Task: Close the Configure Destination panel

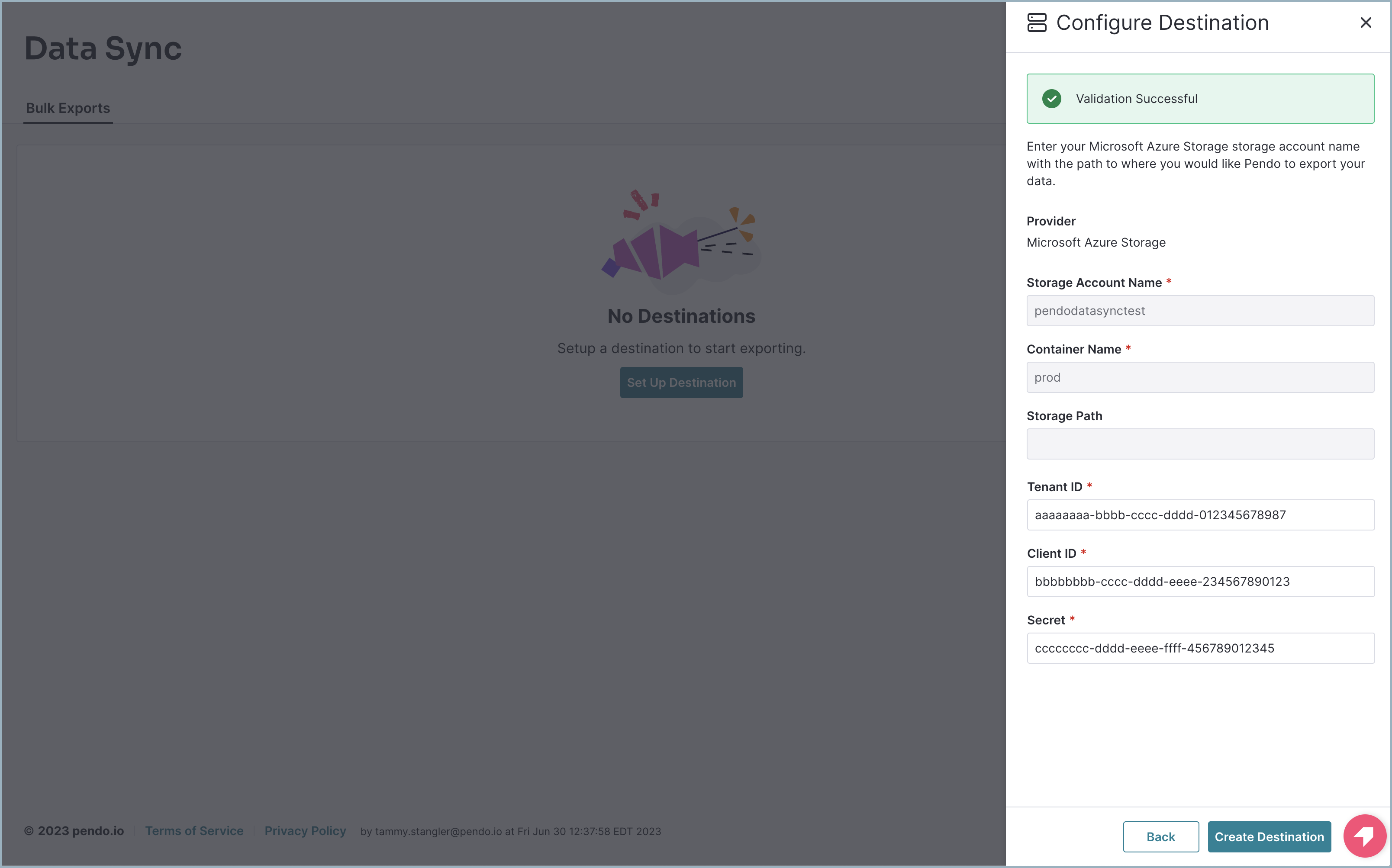Action: 1366,23
